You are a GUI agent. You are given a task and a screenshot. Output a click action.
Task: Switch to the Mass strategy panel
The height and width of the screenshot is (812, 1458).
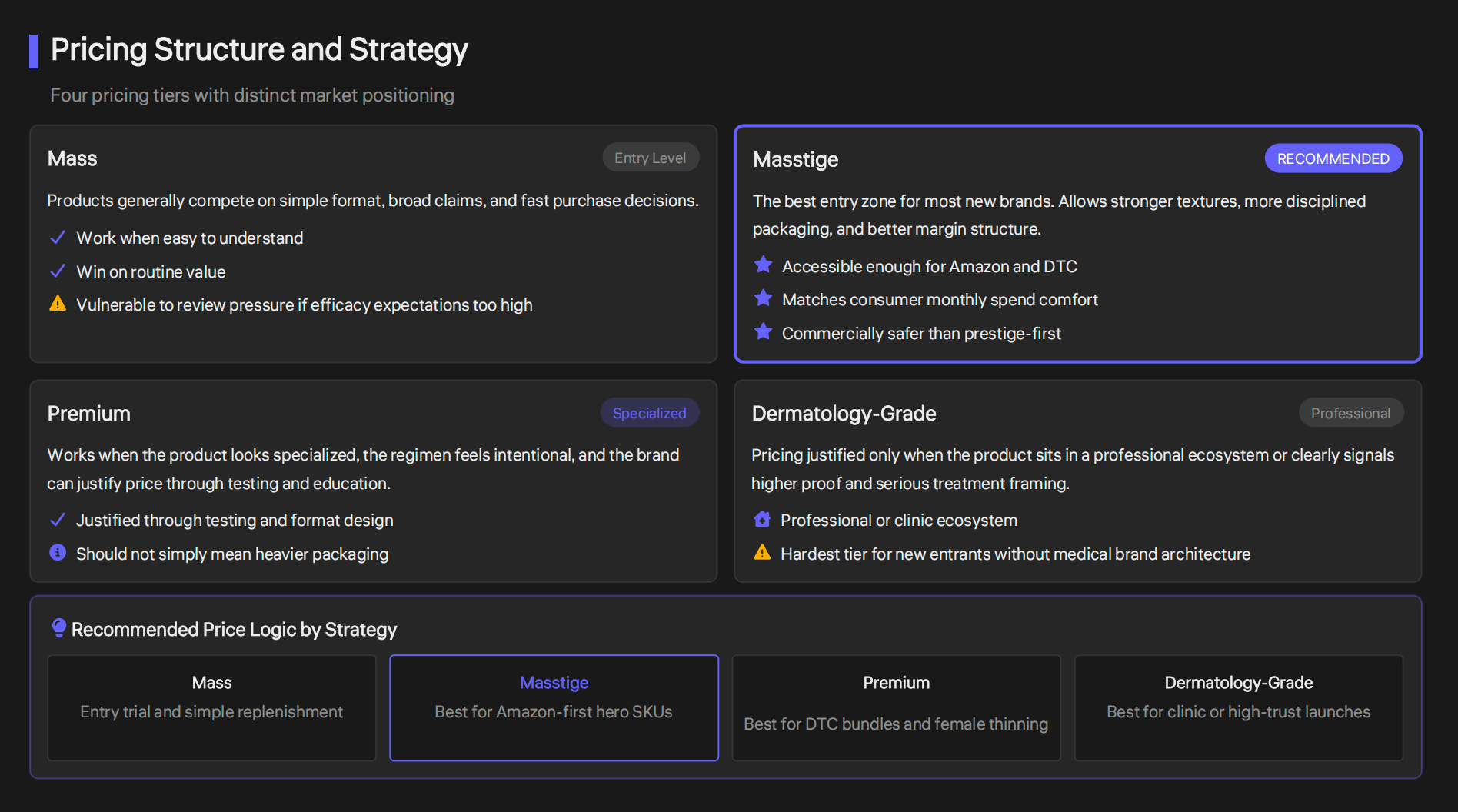point(211,707)
